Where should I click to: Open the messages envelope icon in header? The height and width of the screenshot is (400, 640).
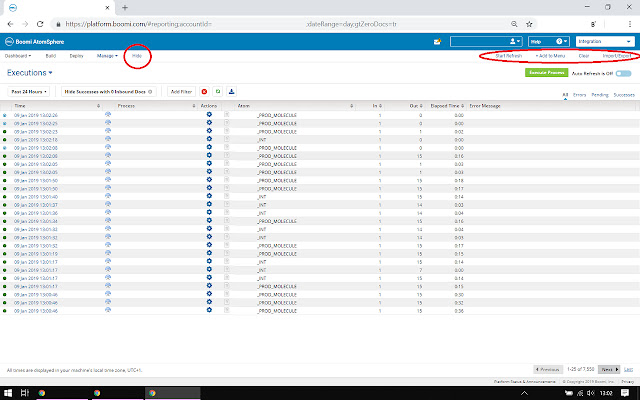[x=437, y=42]
